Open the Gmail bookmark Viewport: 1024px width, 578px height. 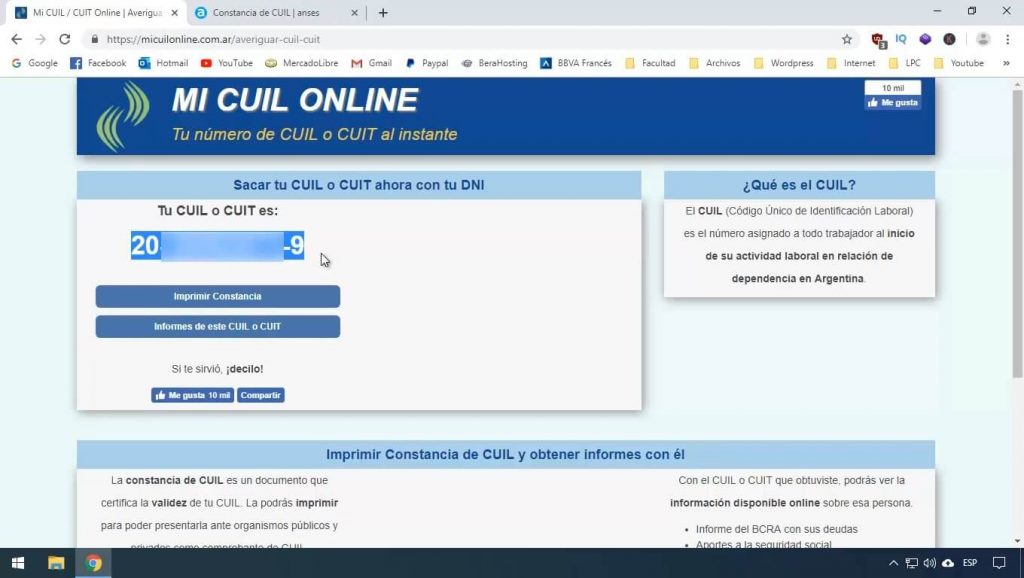pos(371,62)
